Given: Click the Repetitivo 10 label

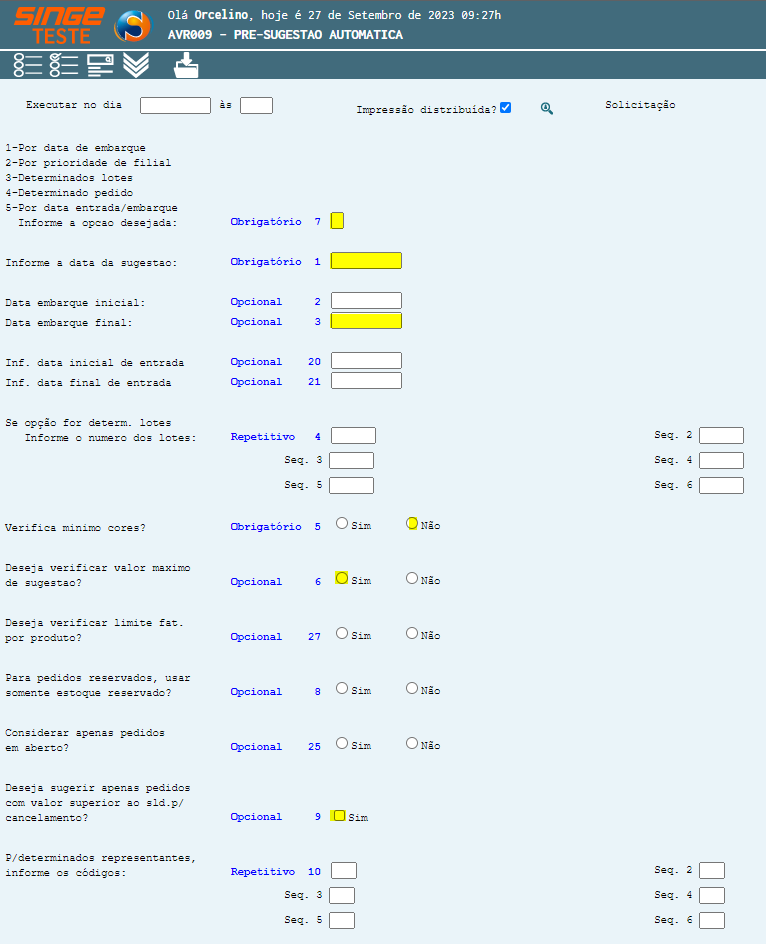Looking at the screenshot, I should 275,871.
